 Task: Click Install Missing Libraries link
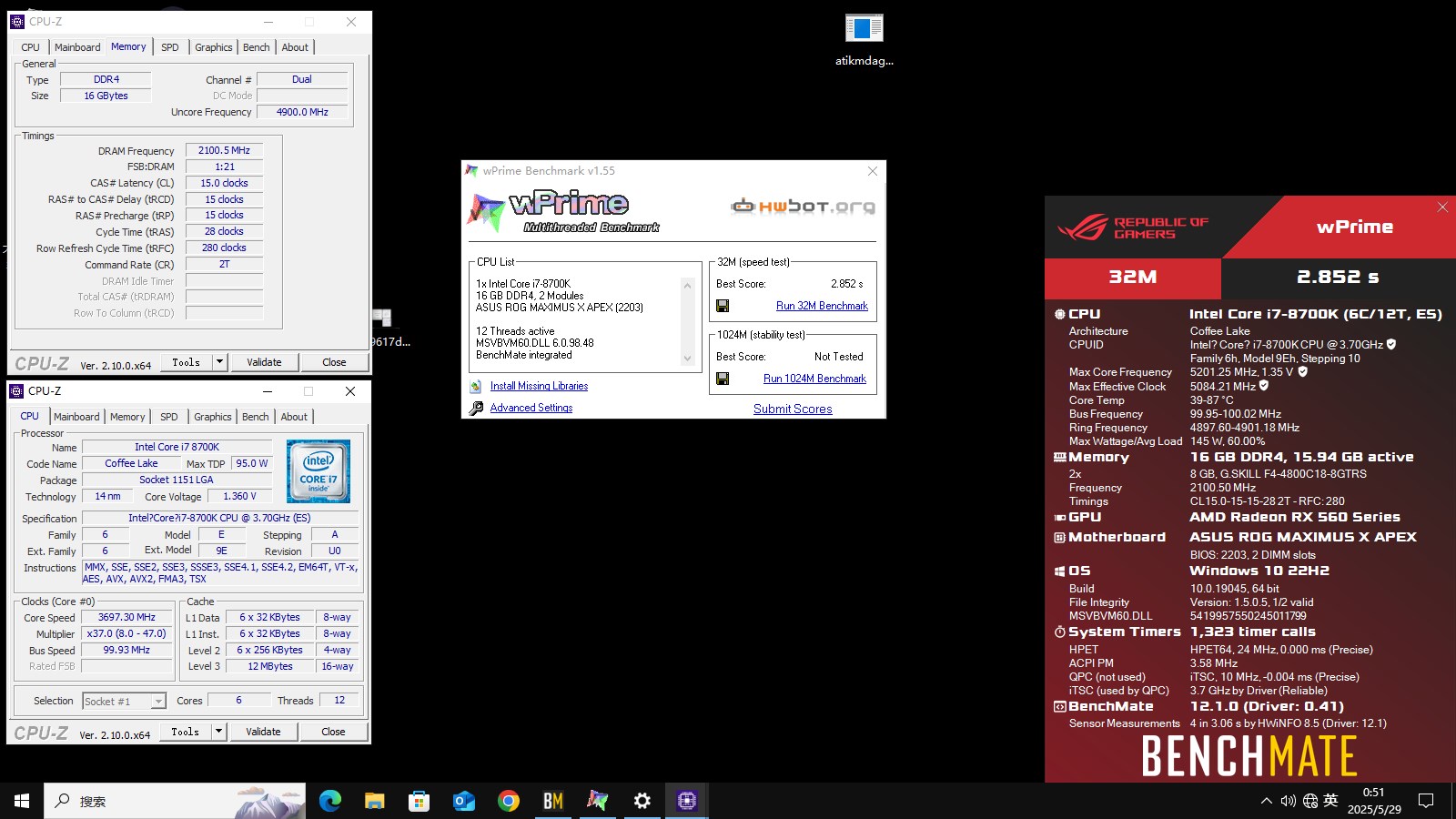(x=539, y=386)
